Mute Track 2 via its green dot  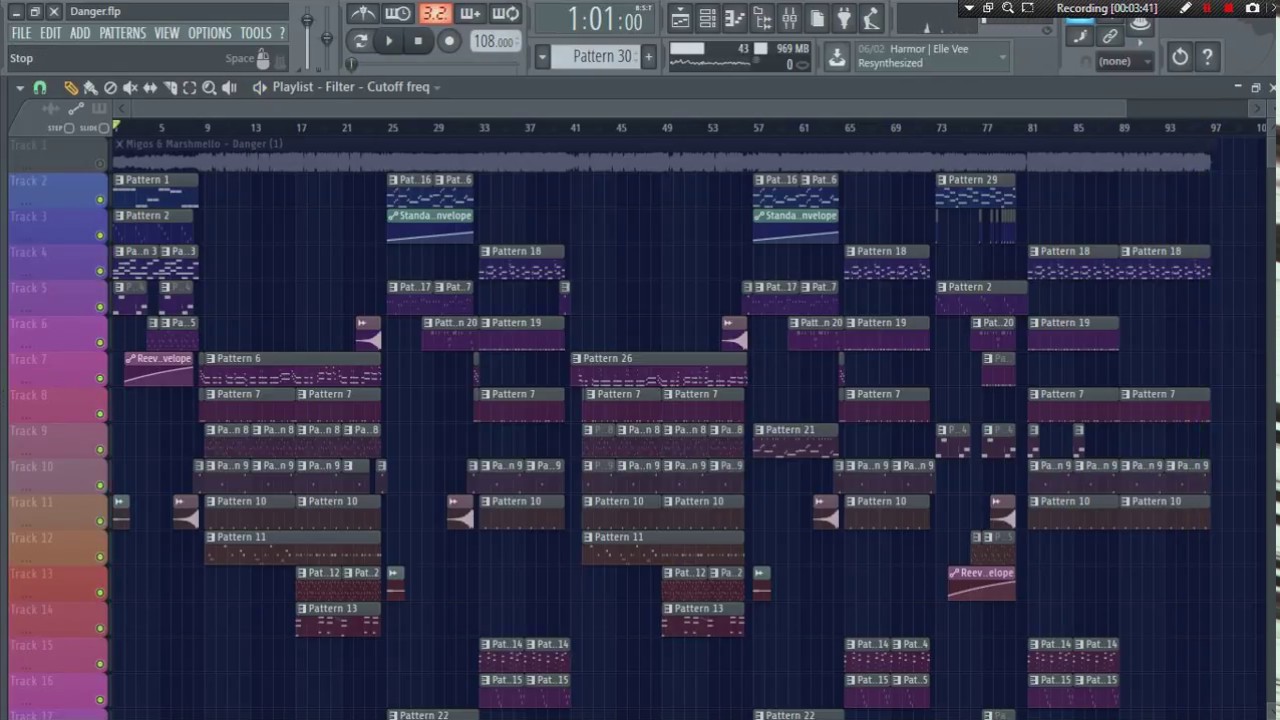coord(100,200)
